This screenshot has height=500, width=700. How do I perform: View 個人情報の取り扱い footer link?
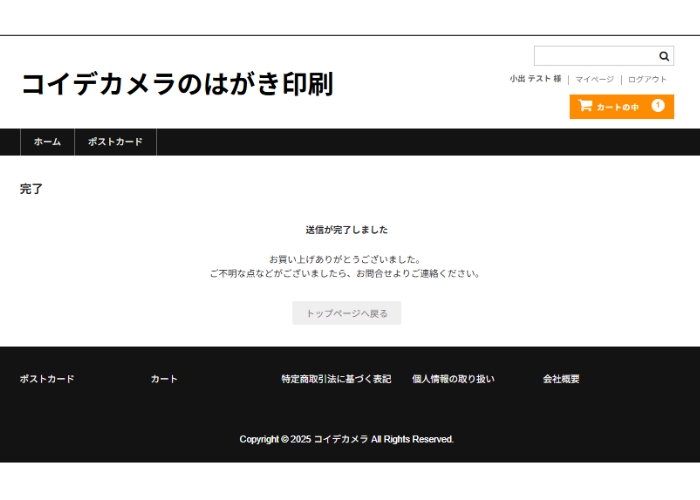[453, 379]
